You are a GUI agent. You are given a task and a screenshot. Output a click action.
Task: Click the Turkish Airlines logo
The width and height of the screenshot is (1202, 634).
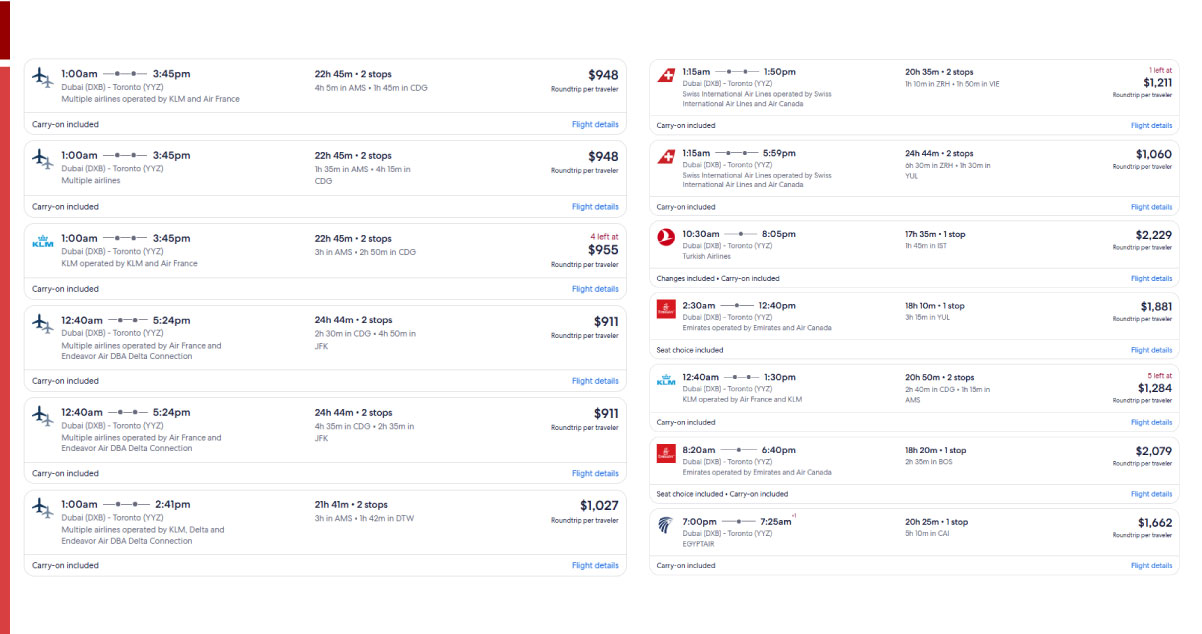pyautogui.click(x=666, y=237)
